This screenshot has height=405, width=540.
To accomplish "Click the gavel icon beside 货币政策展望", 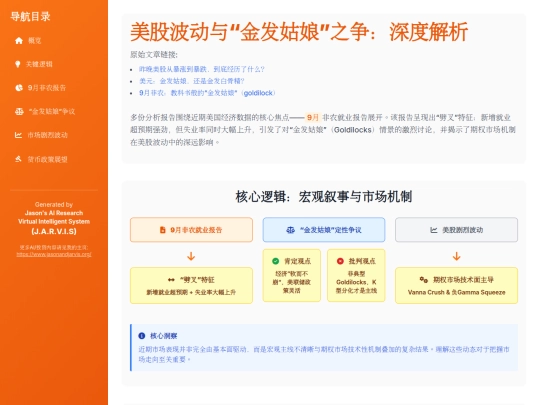I will (x=19, y=159).
